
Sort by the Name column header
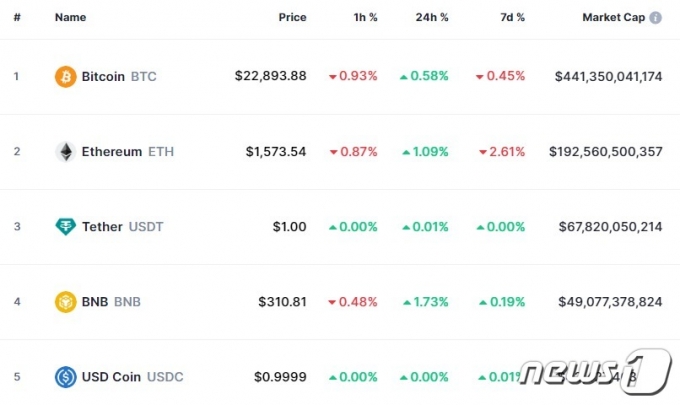point(70,17)
